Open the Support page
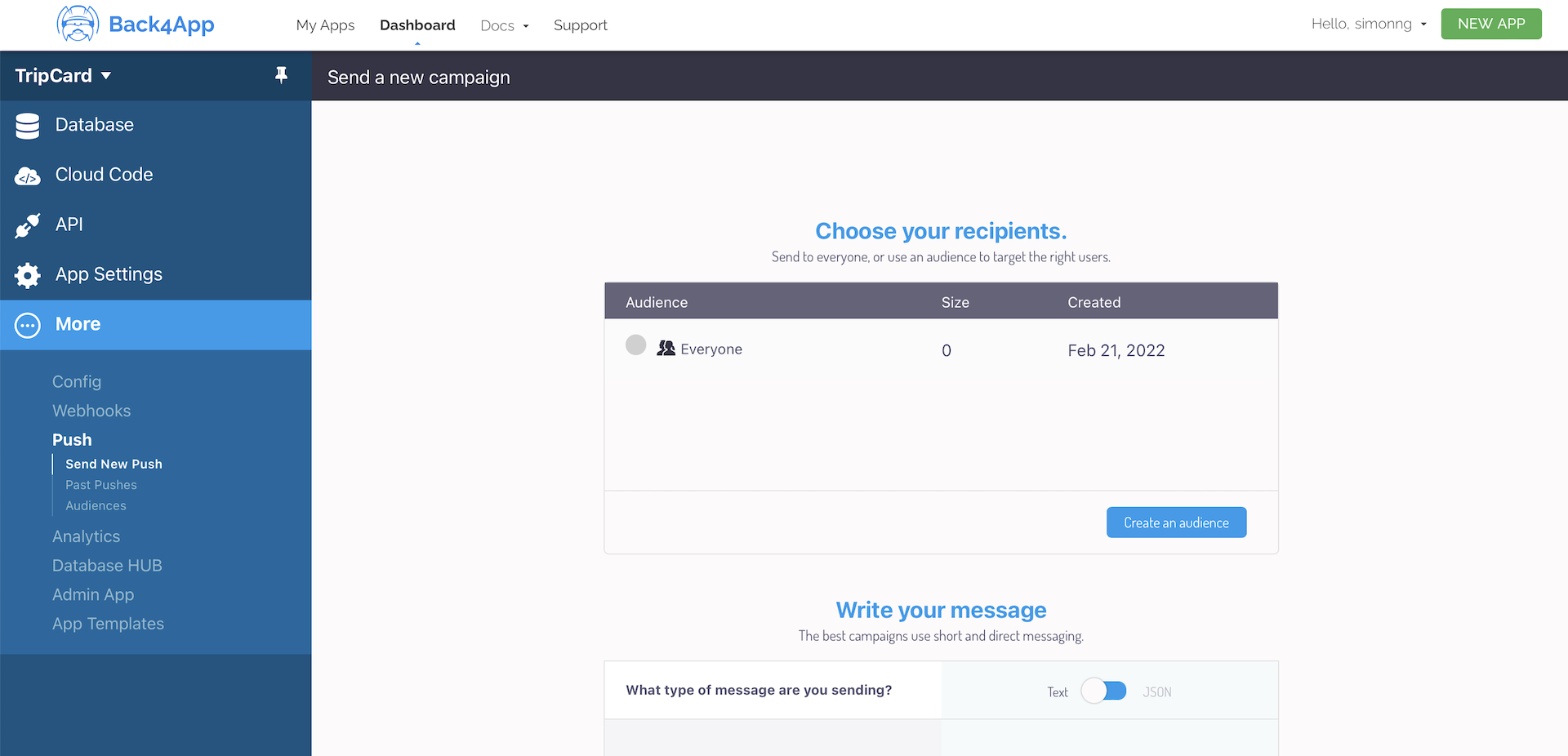Screen dimensions: 1568x756 coord(580,25)
